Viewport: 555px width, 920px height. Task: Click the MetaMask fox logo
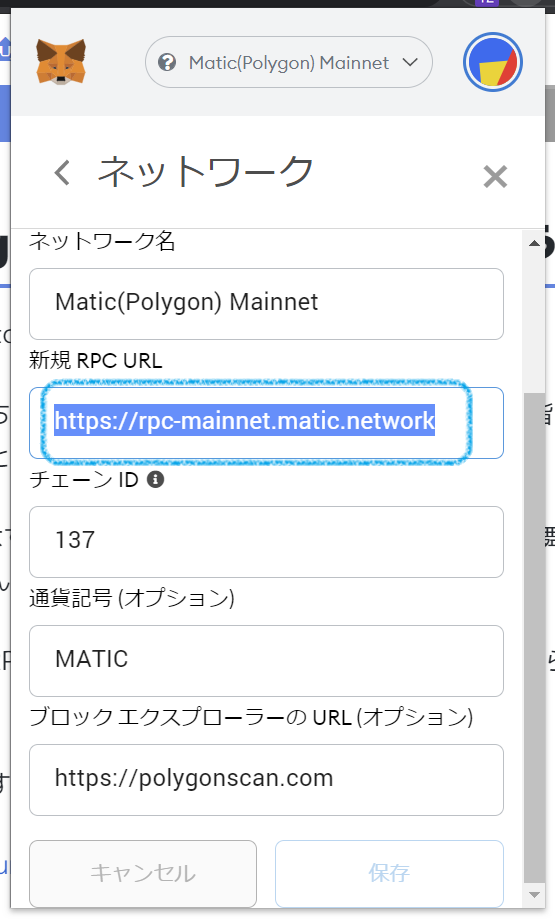coord(61,62)
